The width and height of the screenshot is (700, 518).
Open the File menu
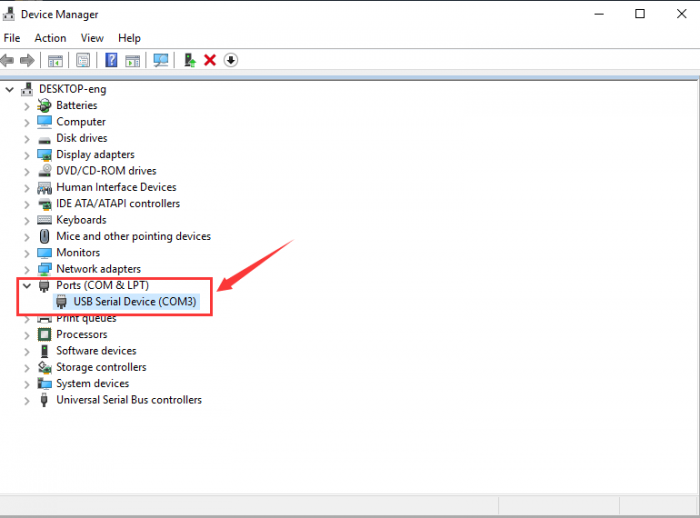12,38
